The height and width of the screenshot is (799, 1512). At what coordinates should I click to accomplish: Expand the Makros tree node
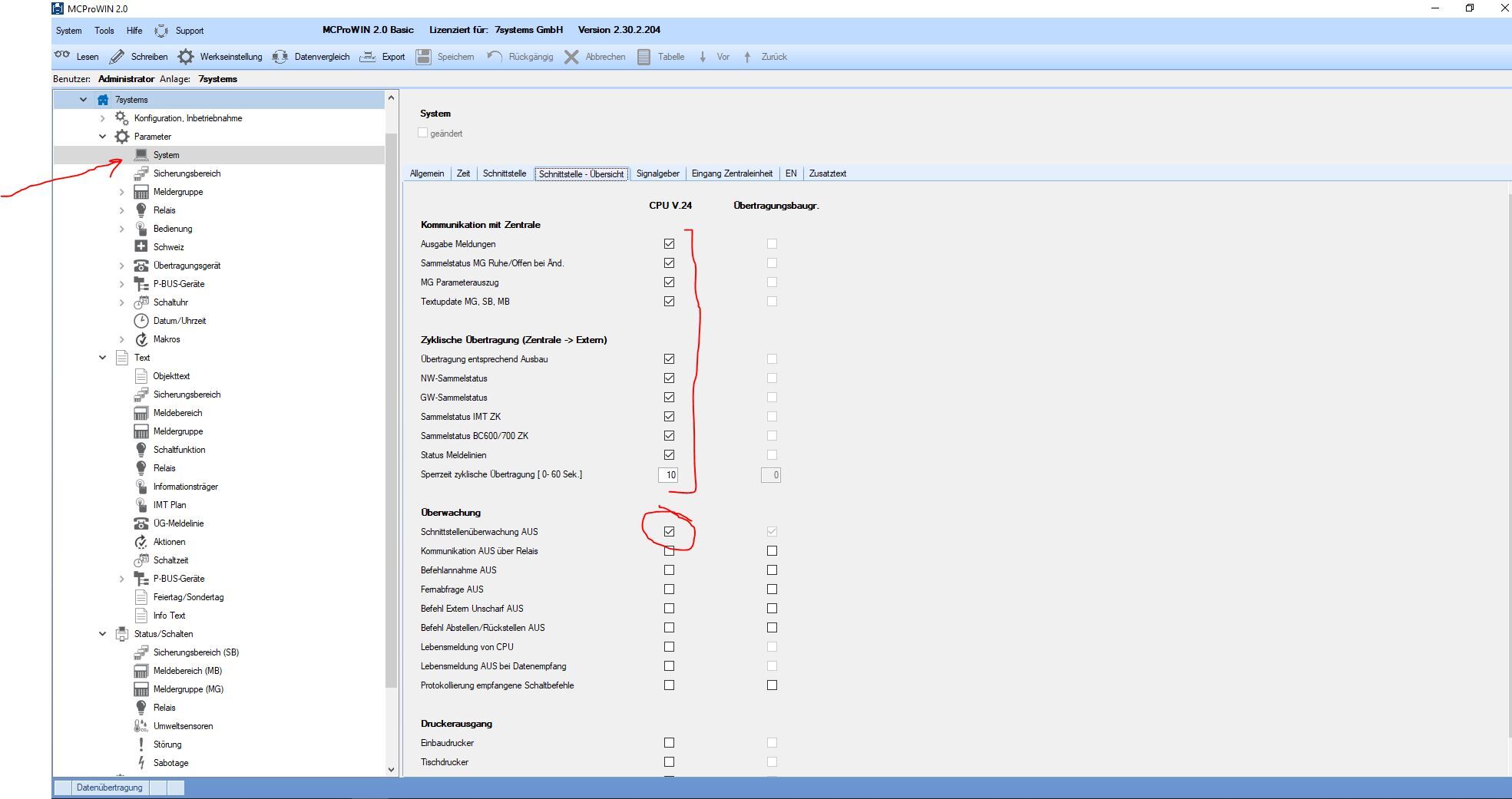click(x=121, y=339)
